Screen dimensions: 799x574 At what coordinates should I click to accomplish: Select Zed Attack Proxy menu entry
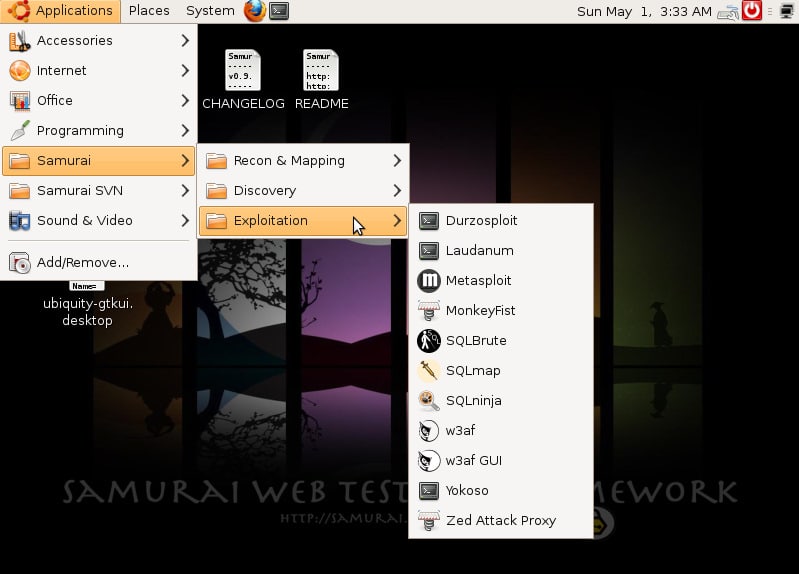[500, 521]
